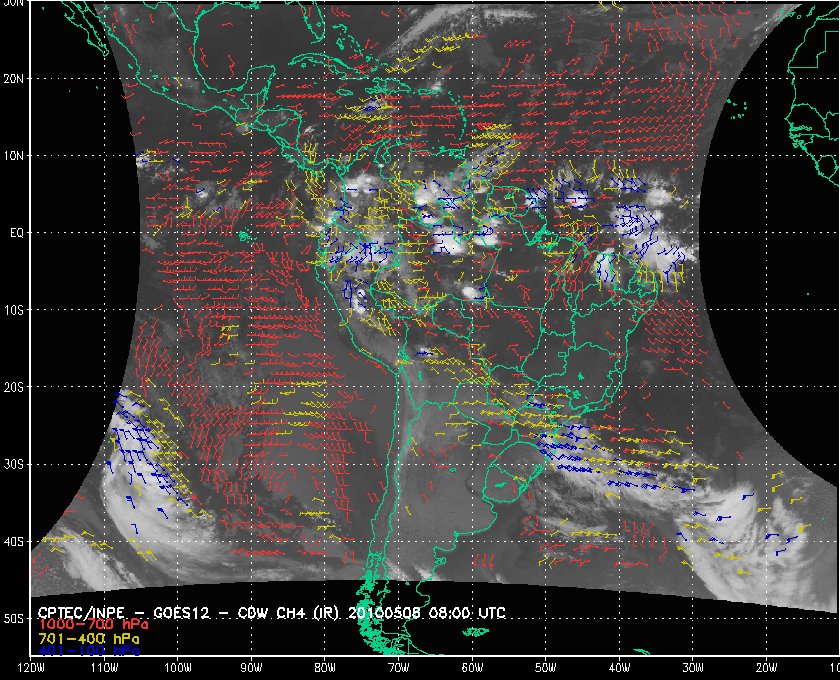Click the '90W' longitude label
This screenshot has height=680, width=840.
click(251, 668)
